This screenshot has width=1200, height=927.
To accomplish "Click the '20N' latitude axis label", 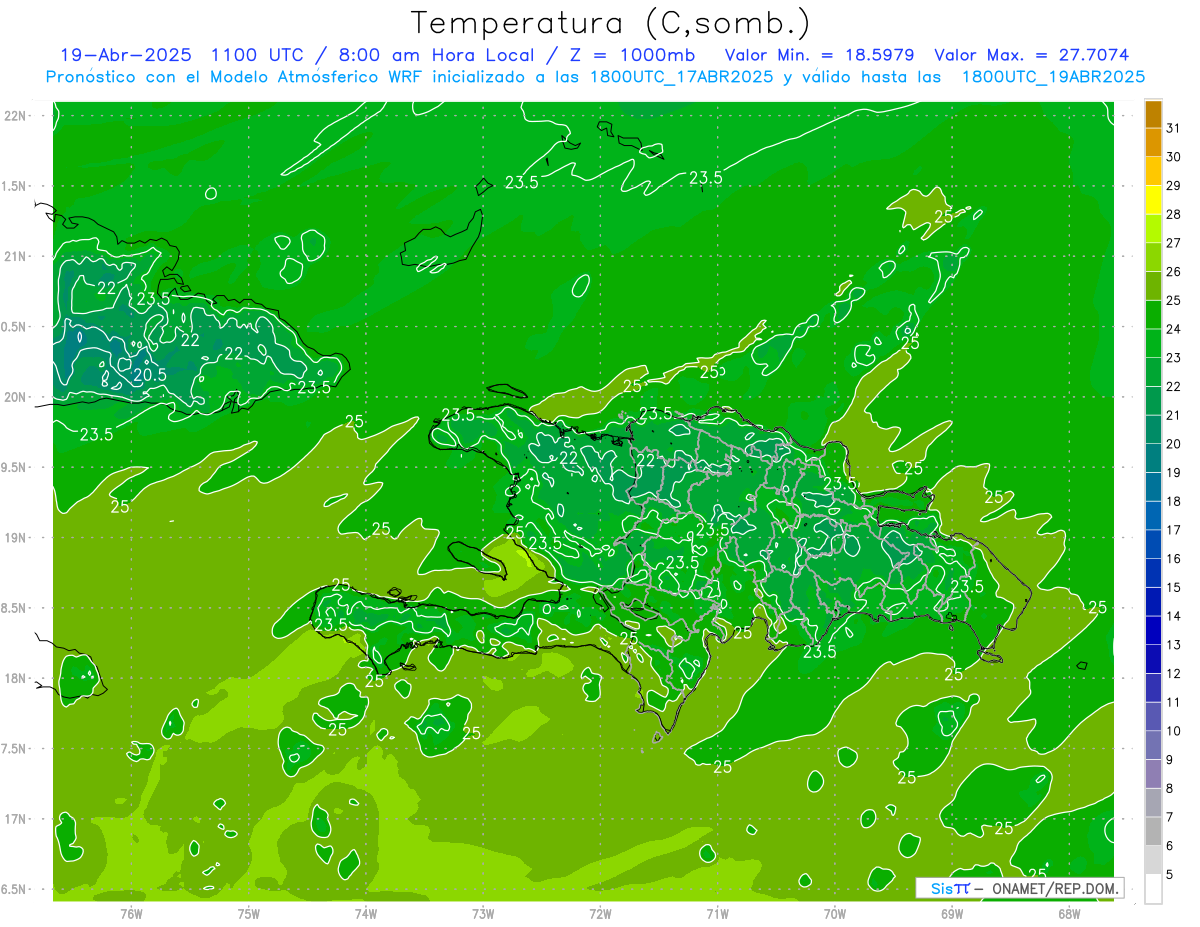I will coord(15,397).
